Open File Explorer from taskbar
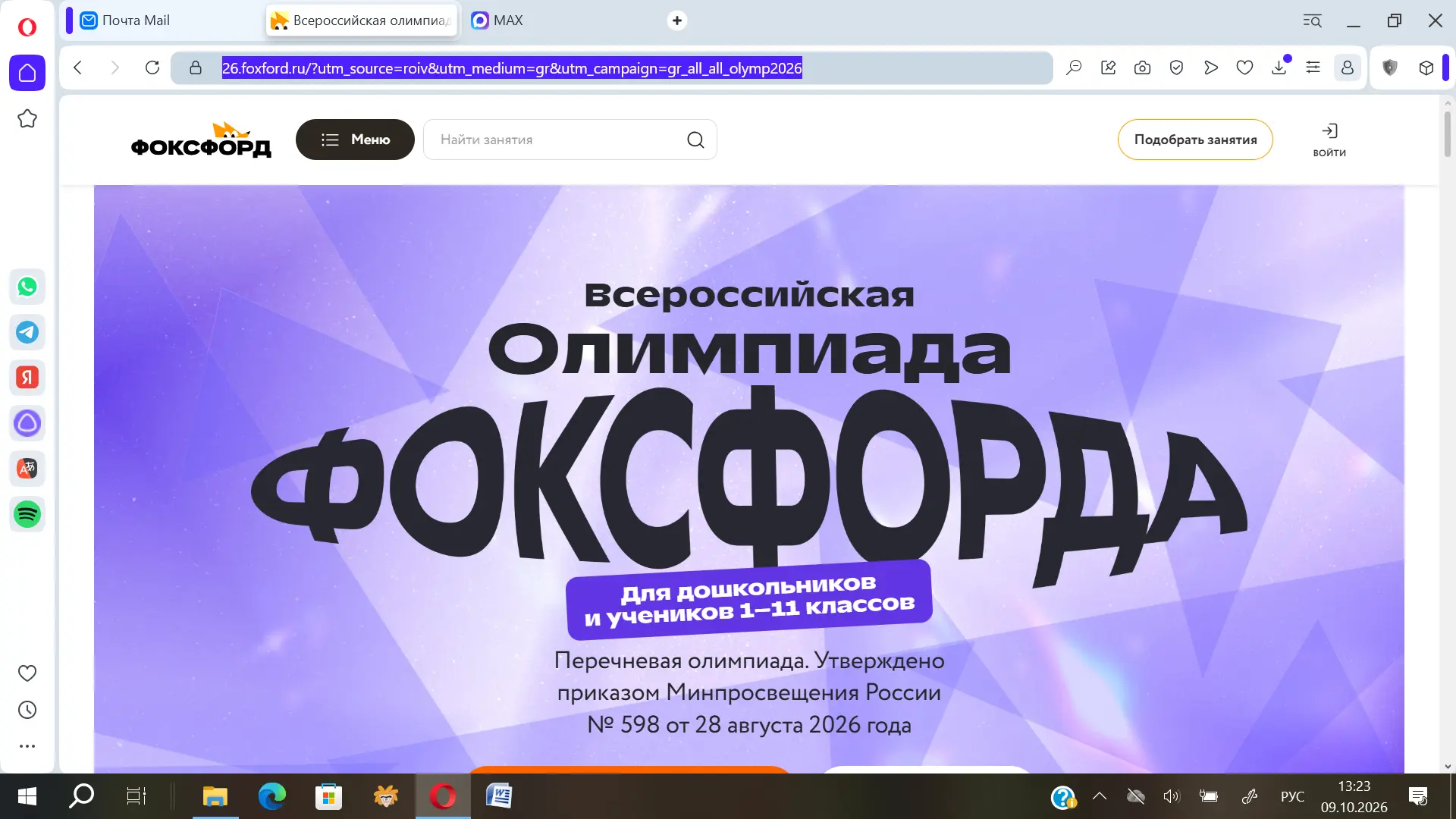This screenshot has height=819, width=1456. [x=215, y=796]
